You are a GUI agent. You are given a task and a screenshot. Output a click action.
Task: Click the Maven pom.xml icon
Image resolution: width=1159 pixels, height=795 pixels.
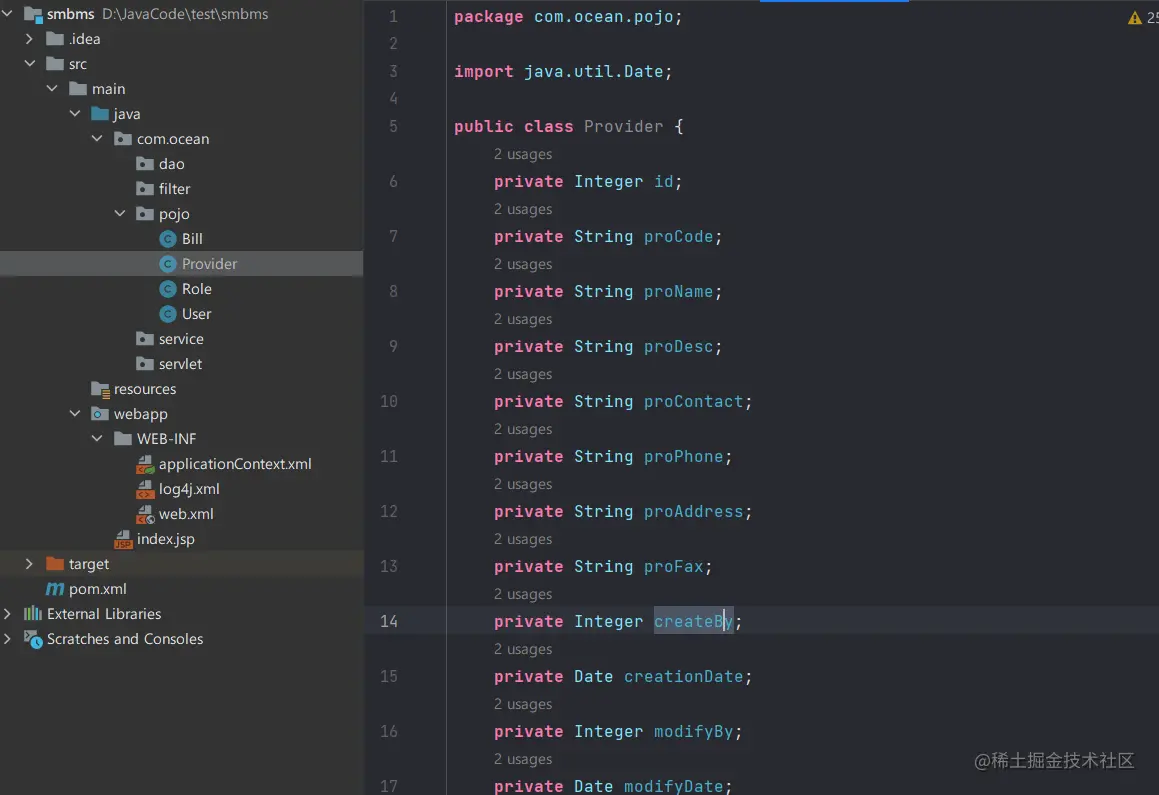[55, 590]
